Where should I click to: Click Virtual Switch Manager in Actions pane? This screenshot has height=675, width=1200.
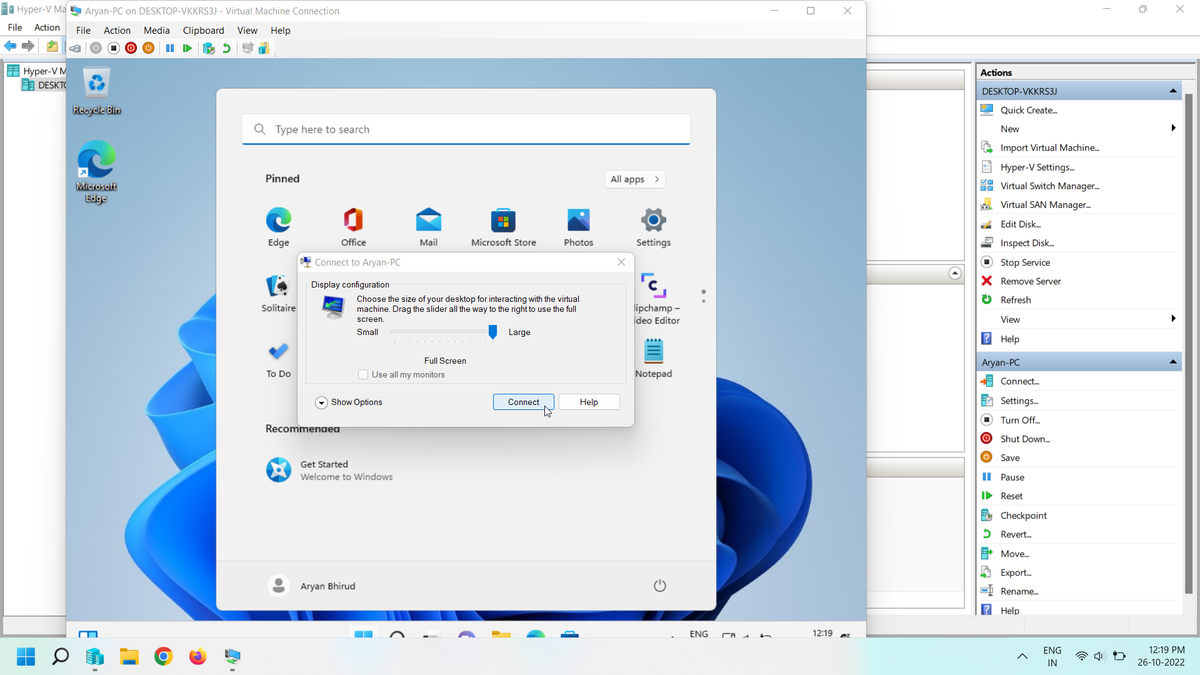point(1049,186)
